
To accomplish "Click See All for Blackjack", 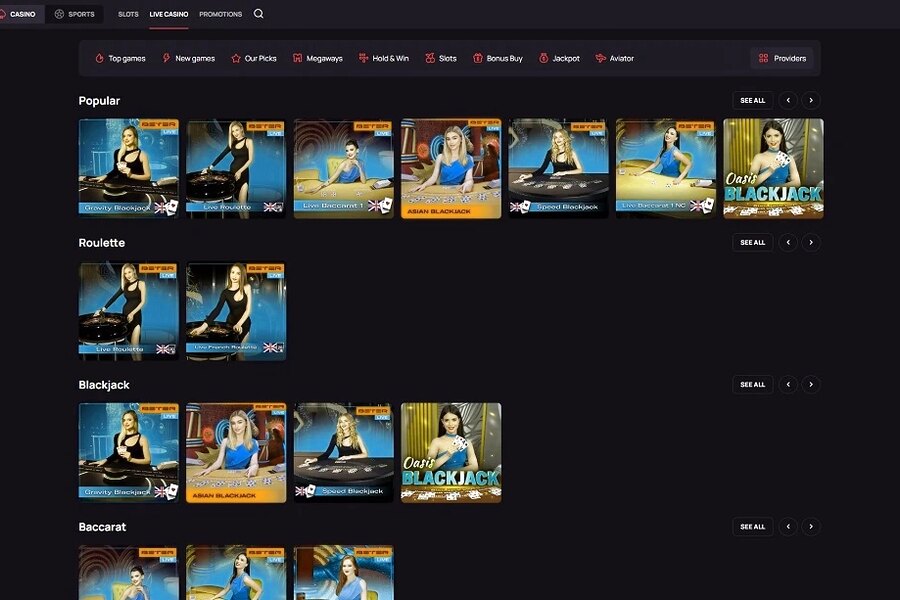I will [x=752, y=385].
